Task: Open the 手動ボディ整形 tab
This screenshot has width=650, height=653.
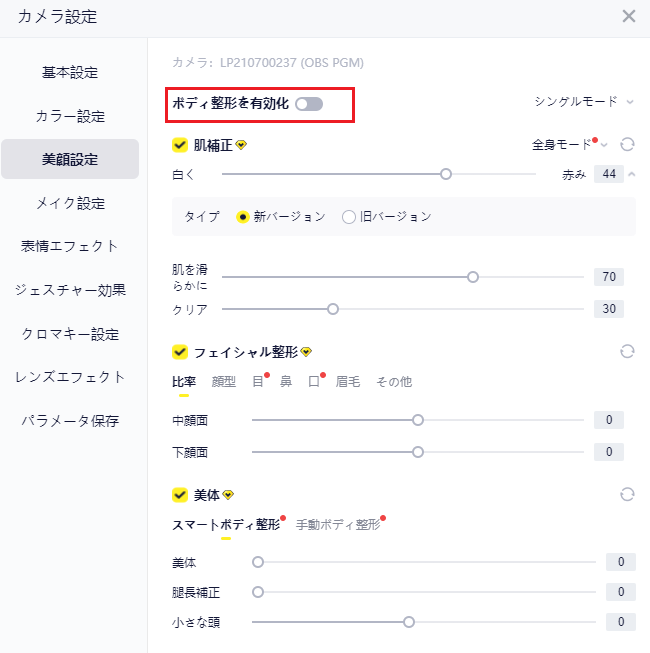Action: pos(338,524)
